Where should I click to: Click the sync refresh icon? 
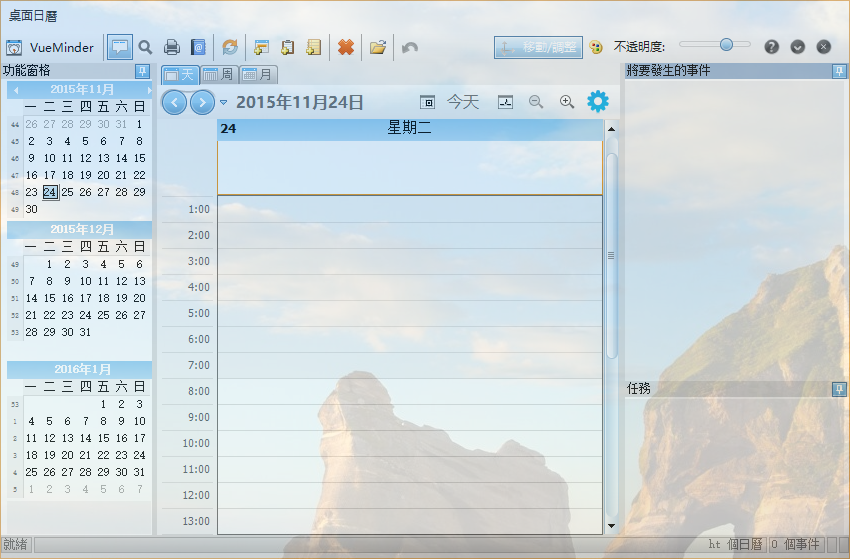click(x=230, y=47)
